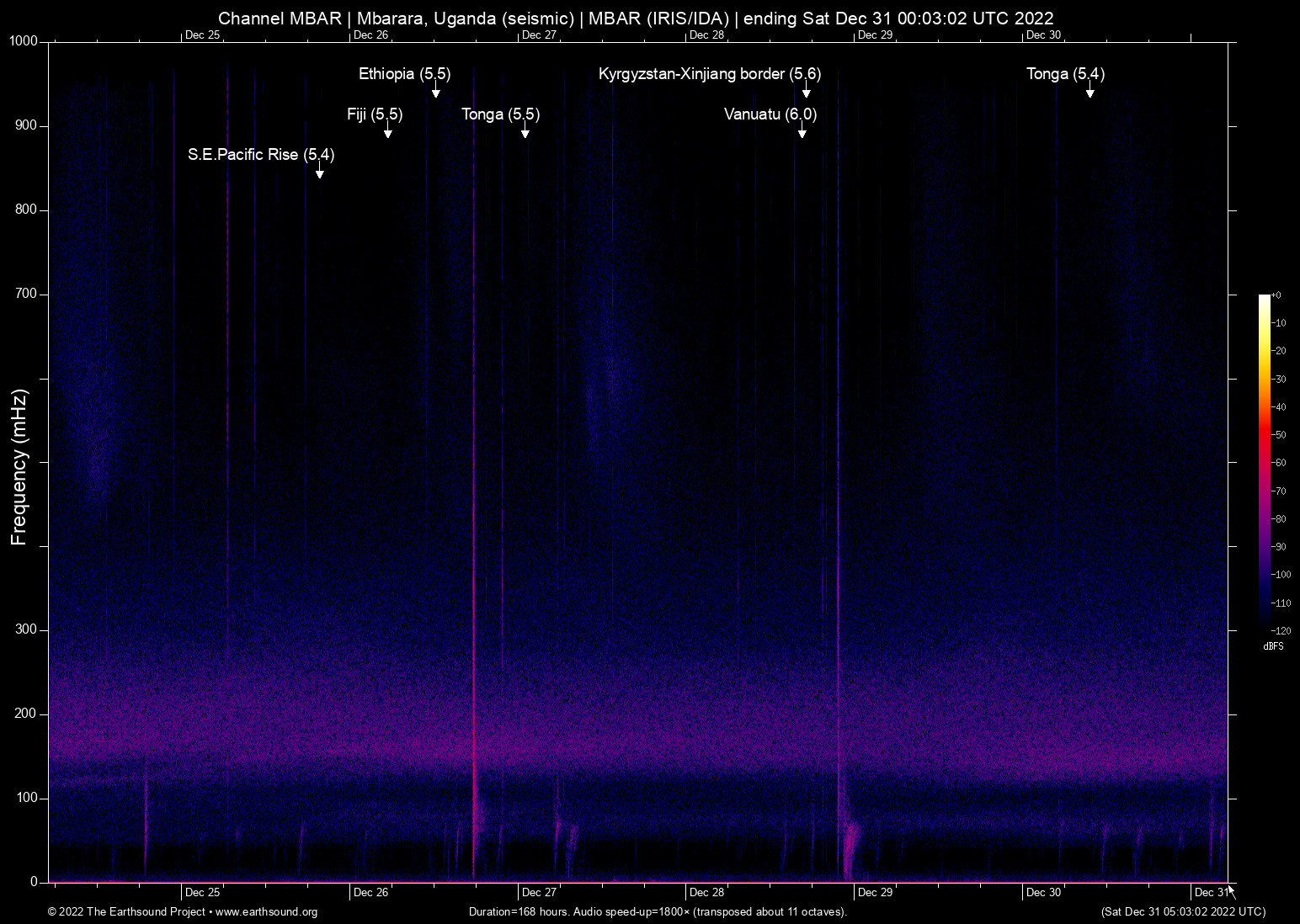Click the dBFS label below the colorbar

(1272, 646)
